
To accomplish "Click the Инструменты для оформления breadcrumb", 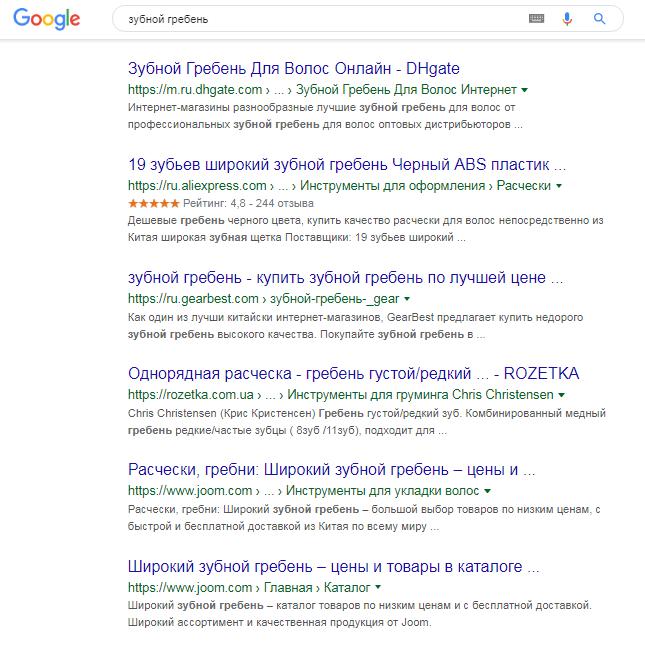I will [392, 186].
